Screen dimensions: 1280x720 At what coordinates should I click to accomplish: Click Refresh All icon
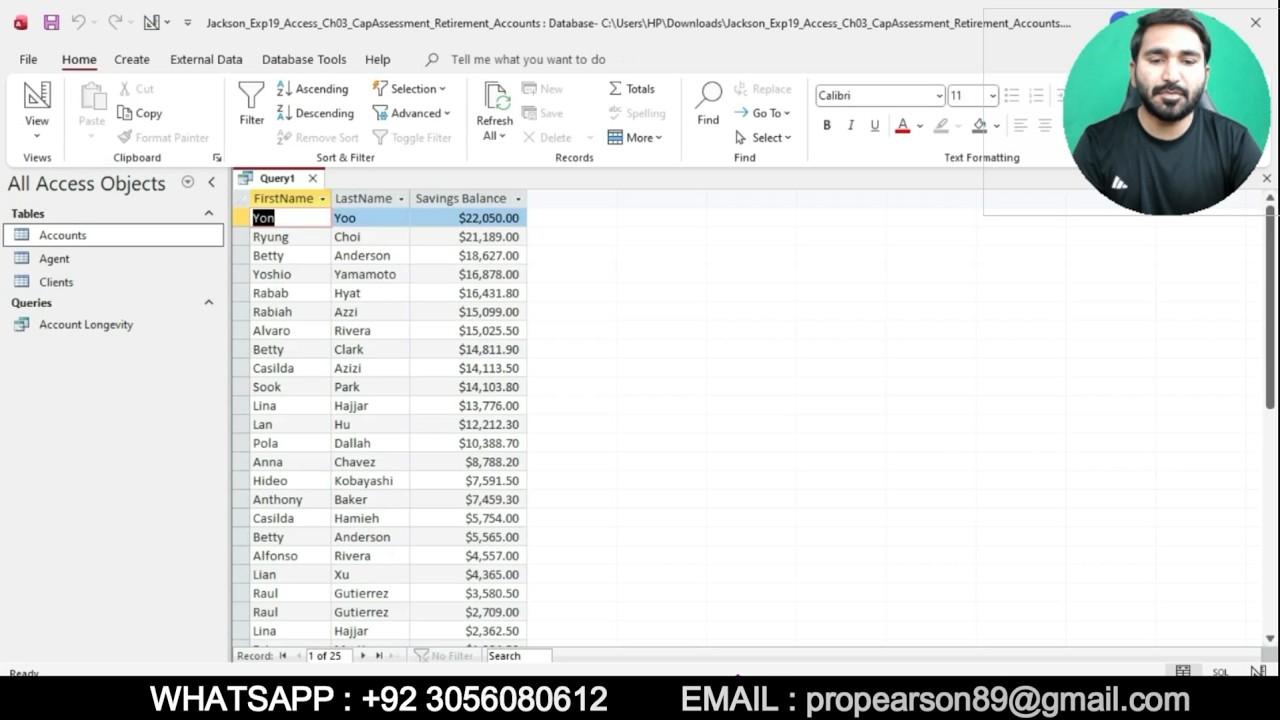coord(495,111)
